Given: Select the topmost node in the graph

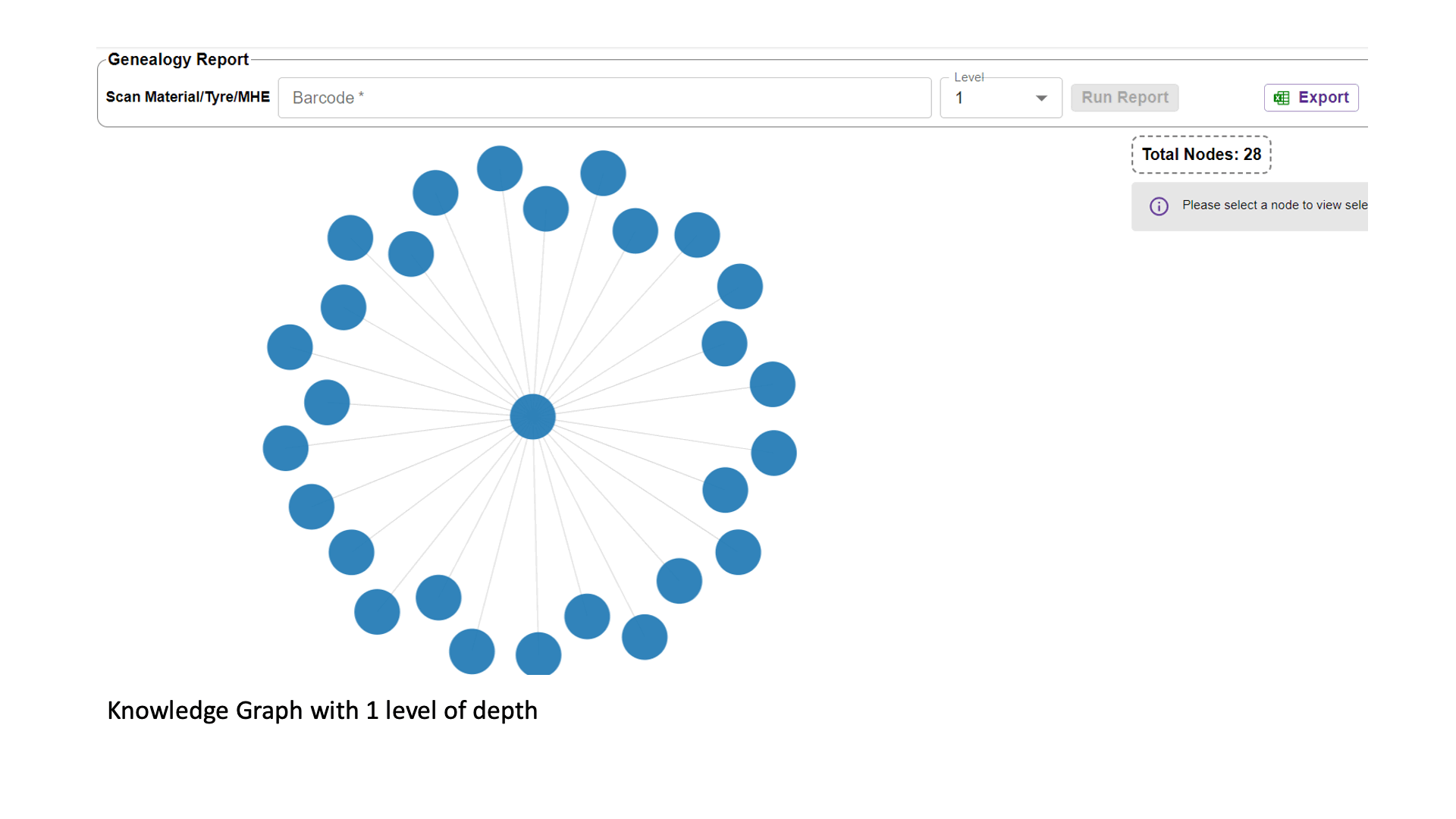Looking at the screenshot, I should [x=499, y=168].
